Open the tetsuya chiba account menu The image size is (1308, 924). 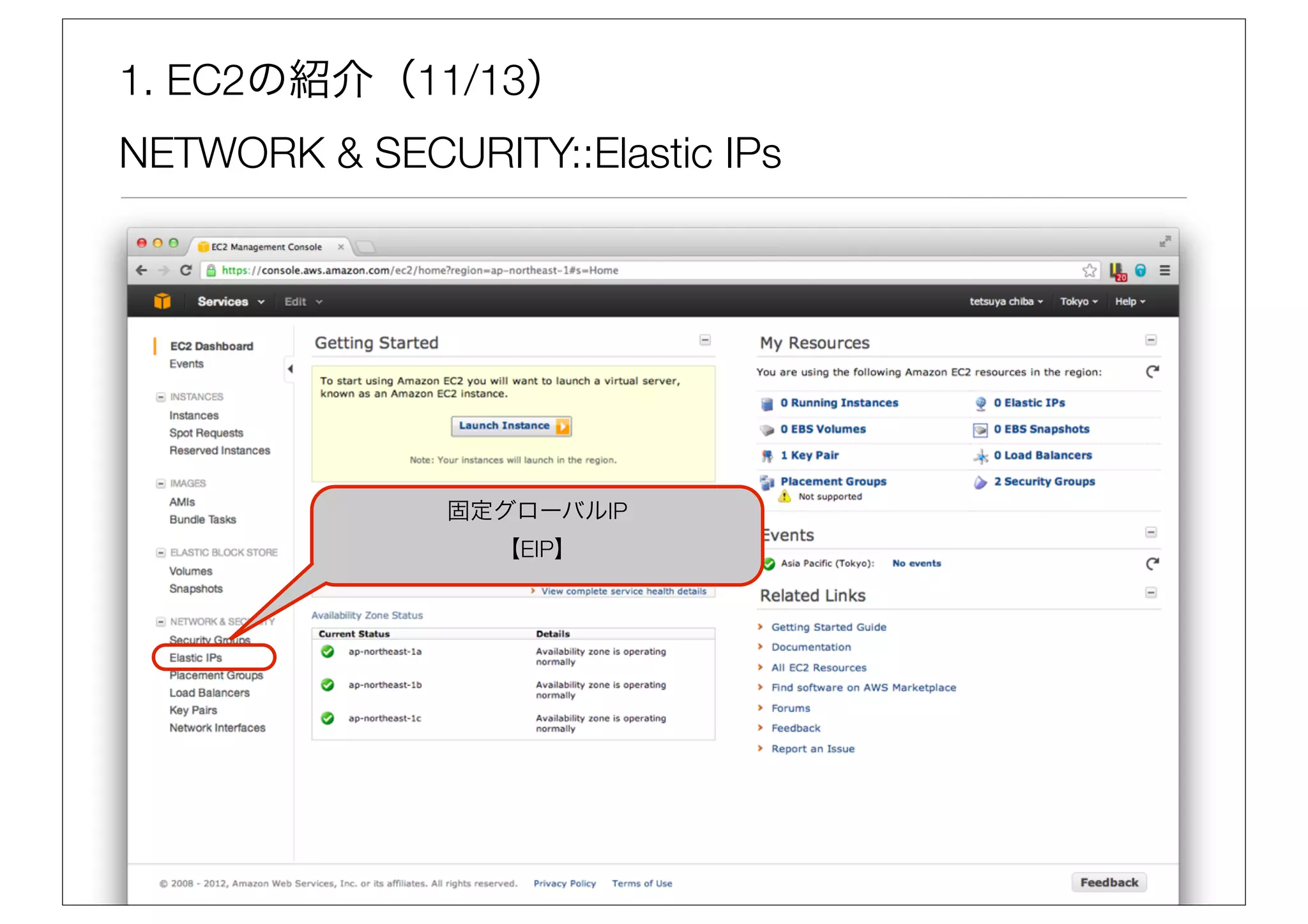[x=1006, y=301]
